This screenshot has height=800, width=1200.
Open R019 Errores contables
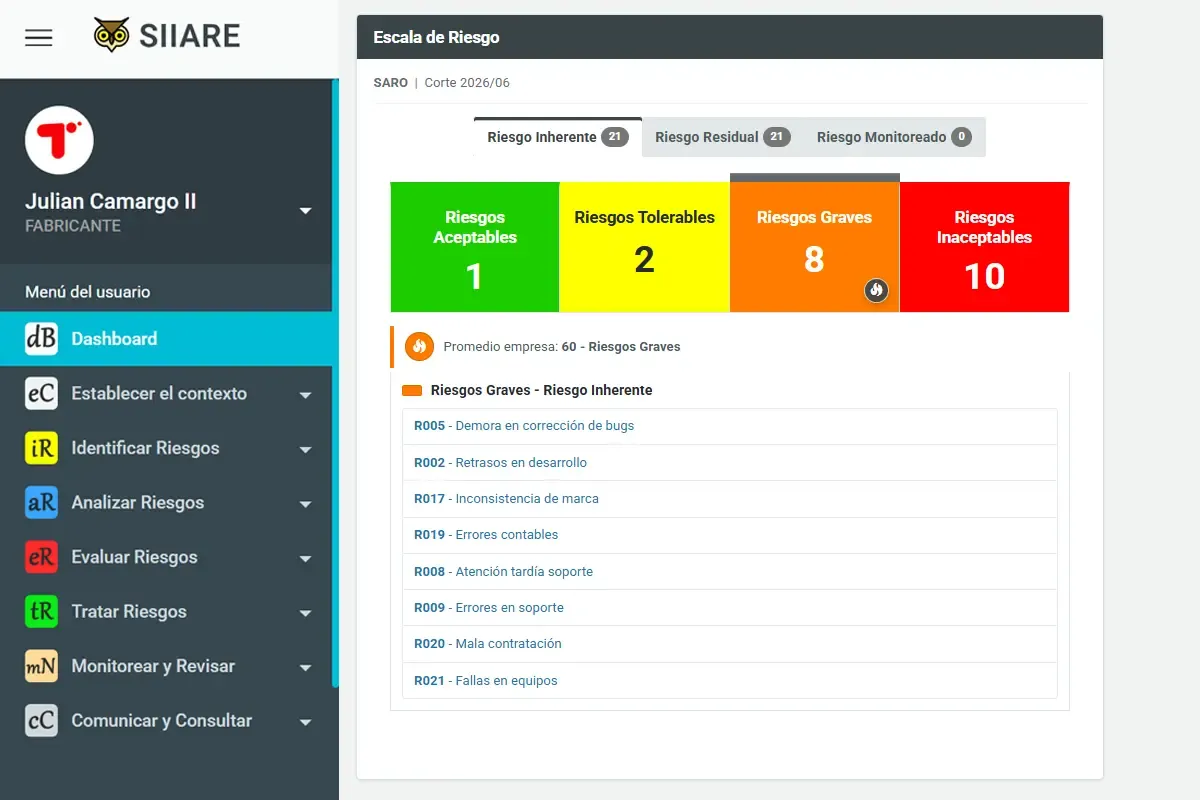[x=729, y=535]
